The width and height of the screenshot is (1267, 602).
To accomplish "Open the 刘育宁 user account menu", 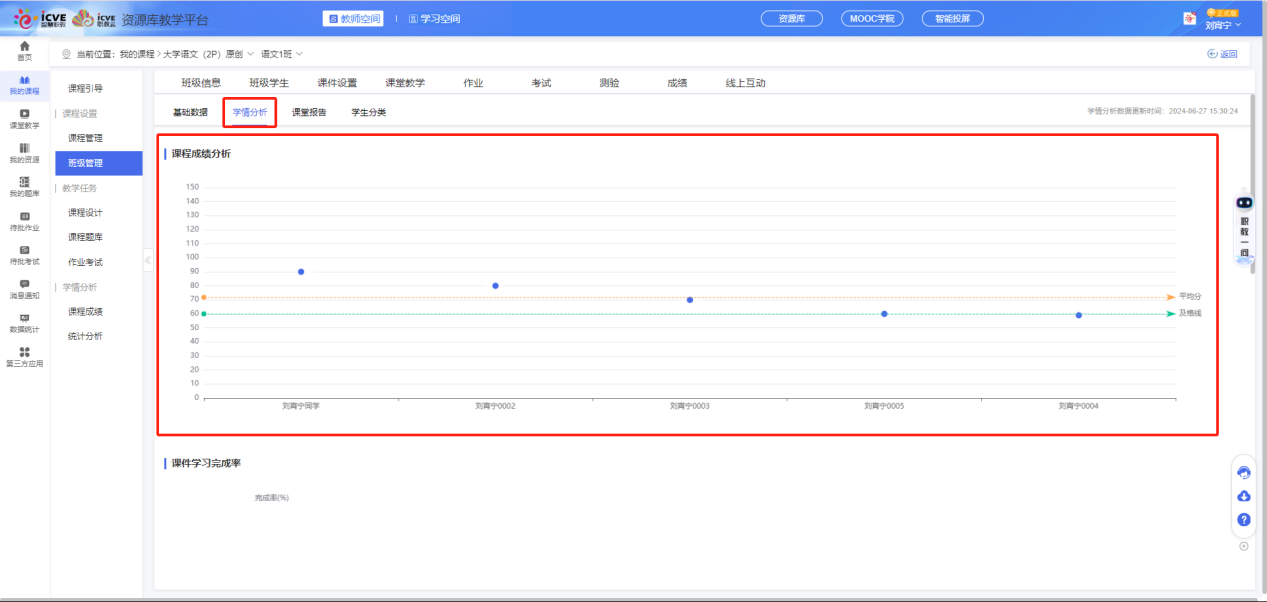I will [x=1222, y=25].
